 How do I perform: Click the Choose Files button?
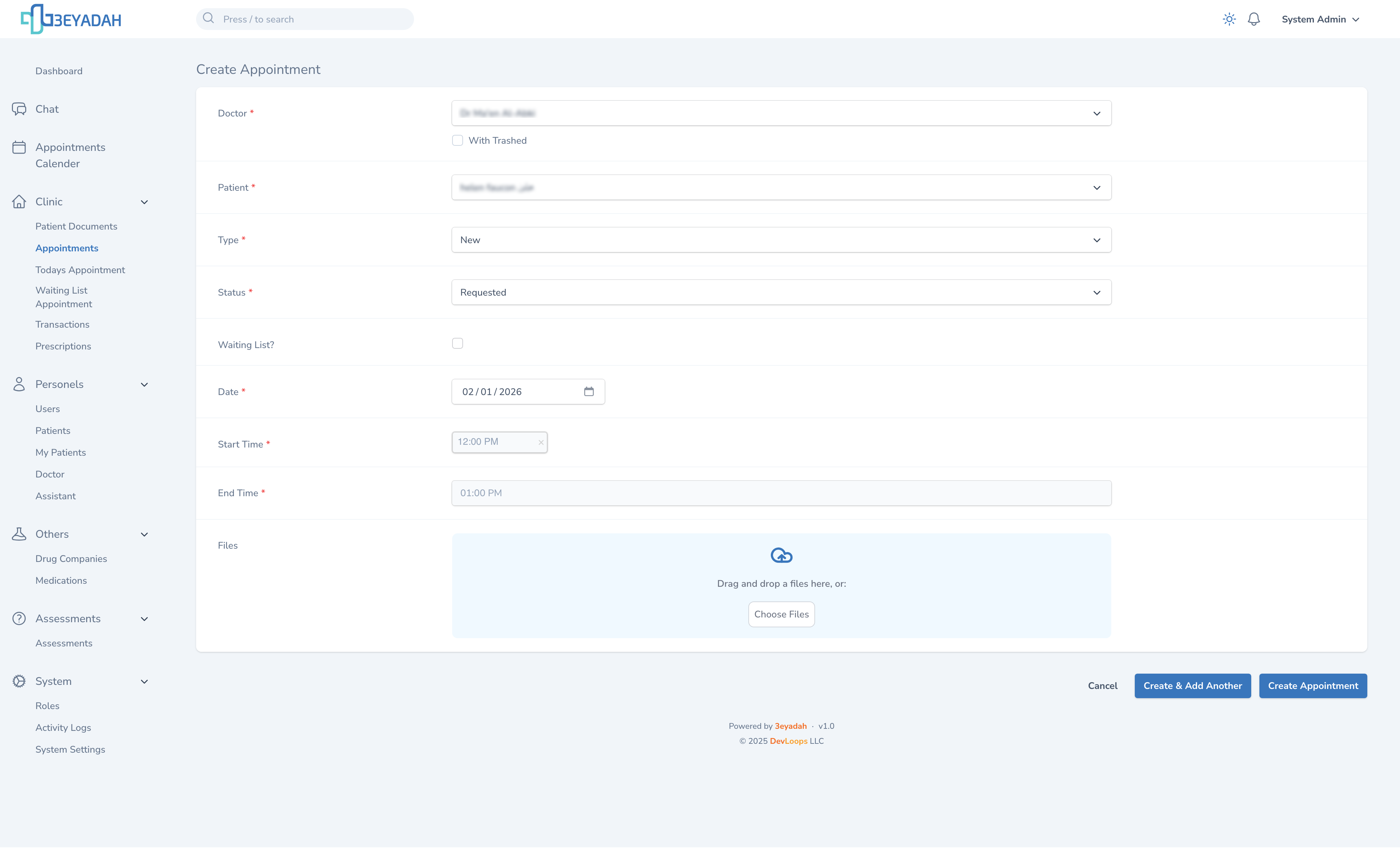[781, 614]
